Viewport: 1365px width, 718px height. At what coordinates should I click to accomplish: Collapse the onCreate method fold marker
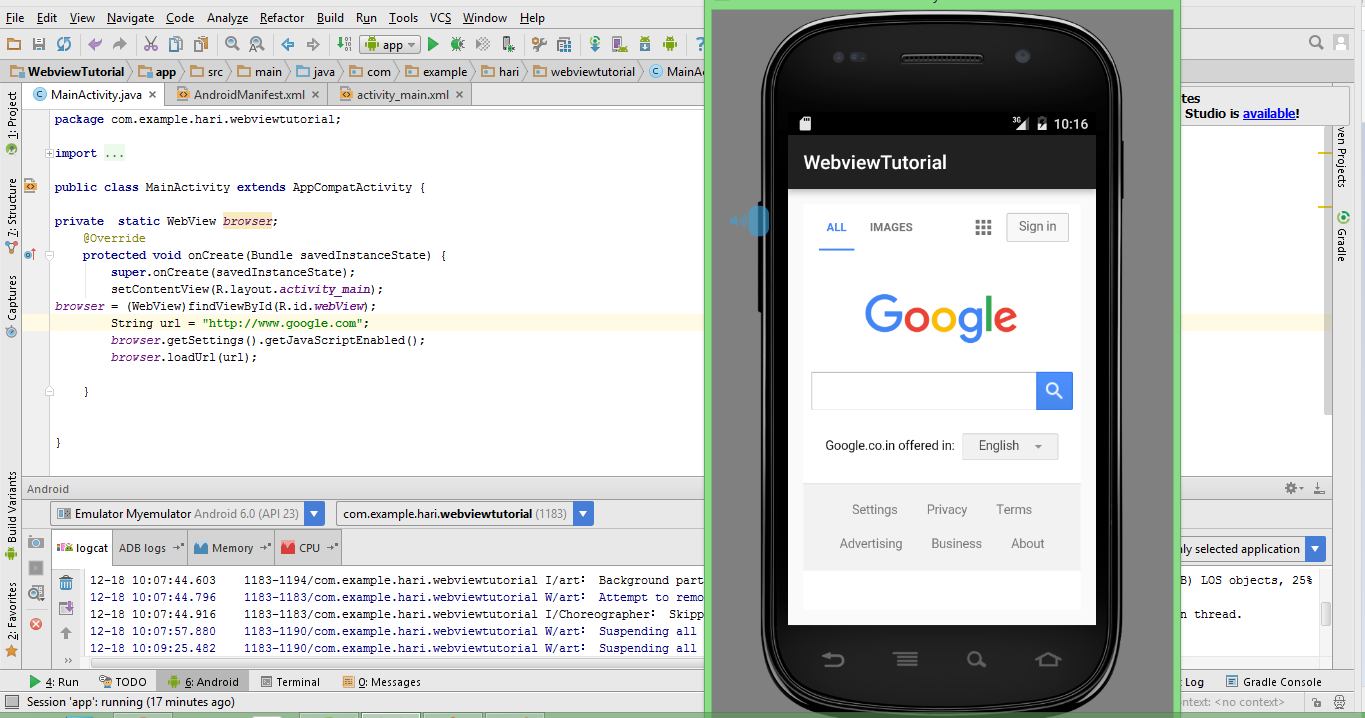pyautogui.click(x=48, y=255)
